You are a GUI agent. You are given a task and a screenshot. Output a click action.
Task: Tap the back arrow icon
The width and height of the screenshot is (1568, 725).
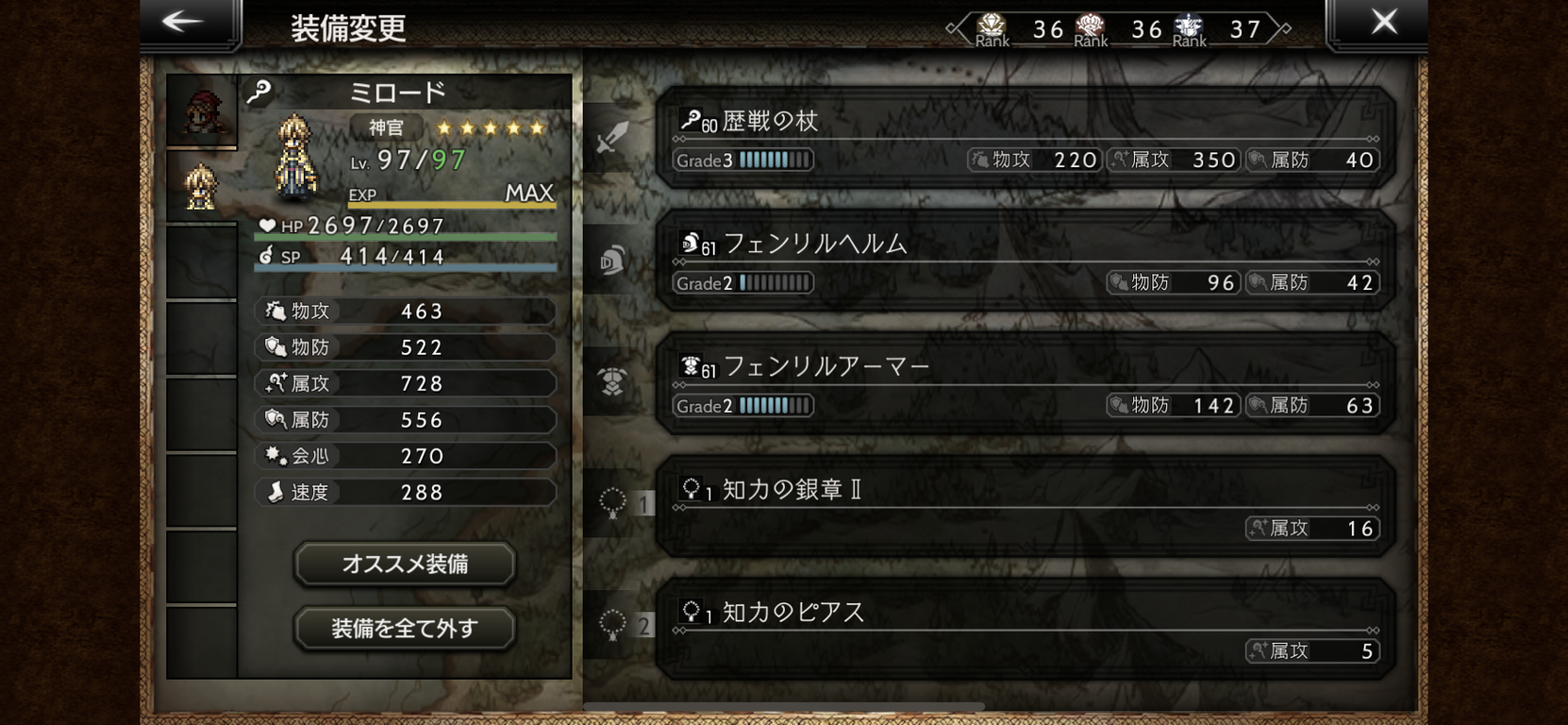183,22
